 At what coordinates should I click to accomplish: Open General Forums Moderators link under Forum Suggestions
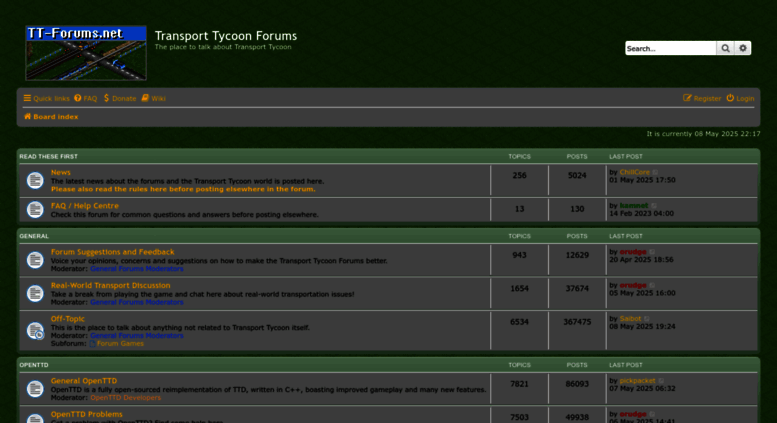click(137, 269)
